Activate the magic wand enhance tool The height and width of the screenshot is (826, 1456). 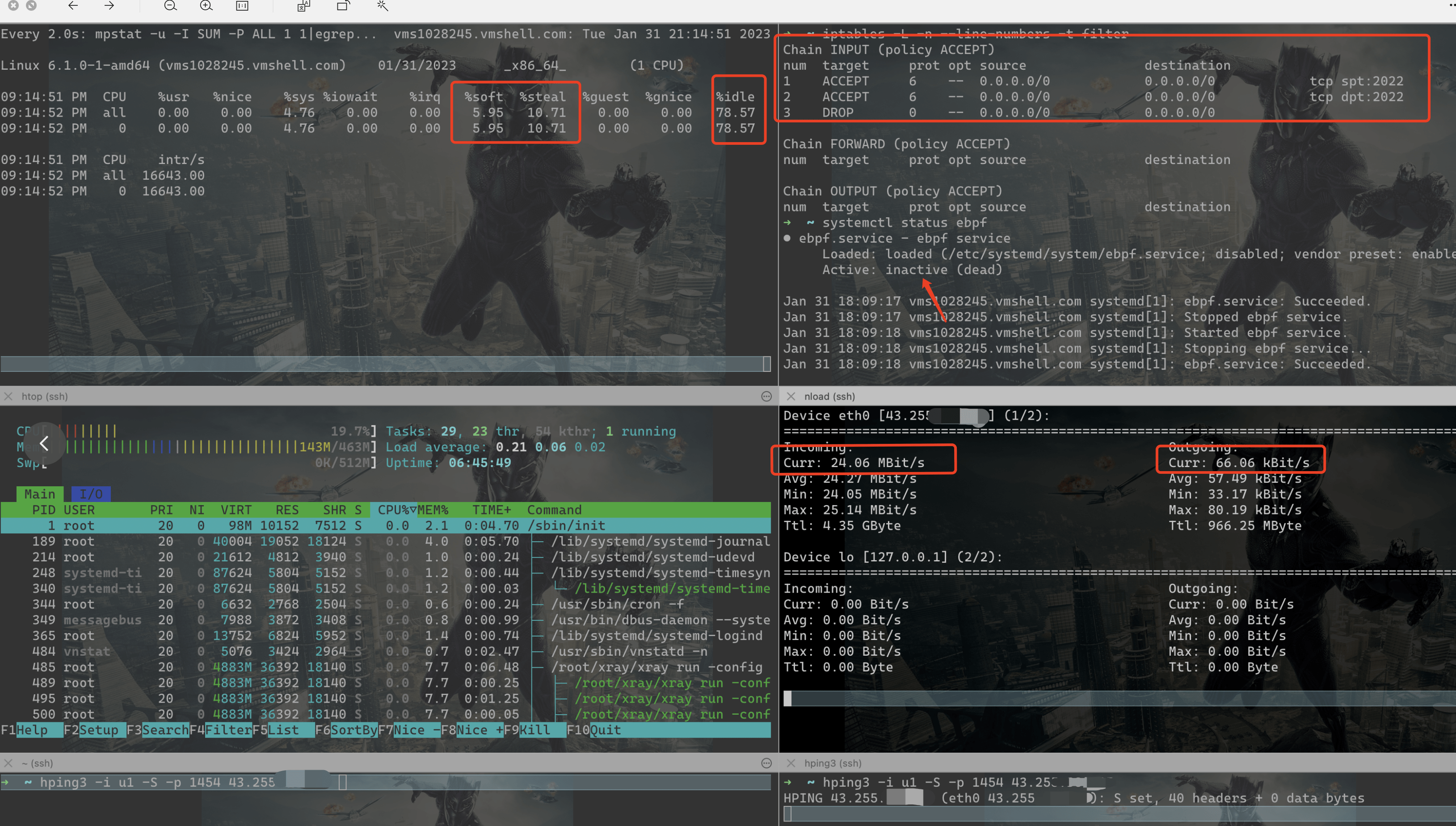tap(382, 6)
